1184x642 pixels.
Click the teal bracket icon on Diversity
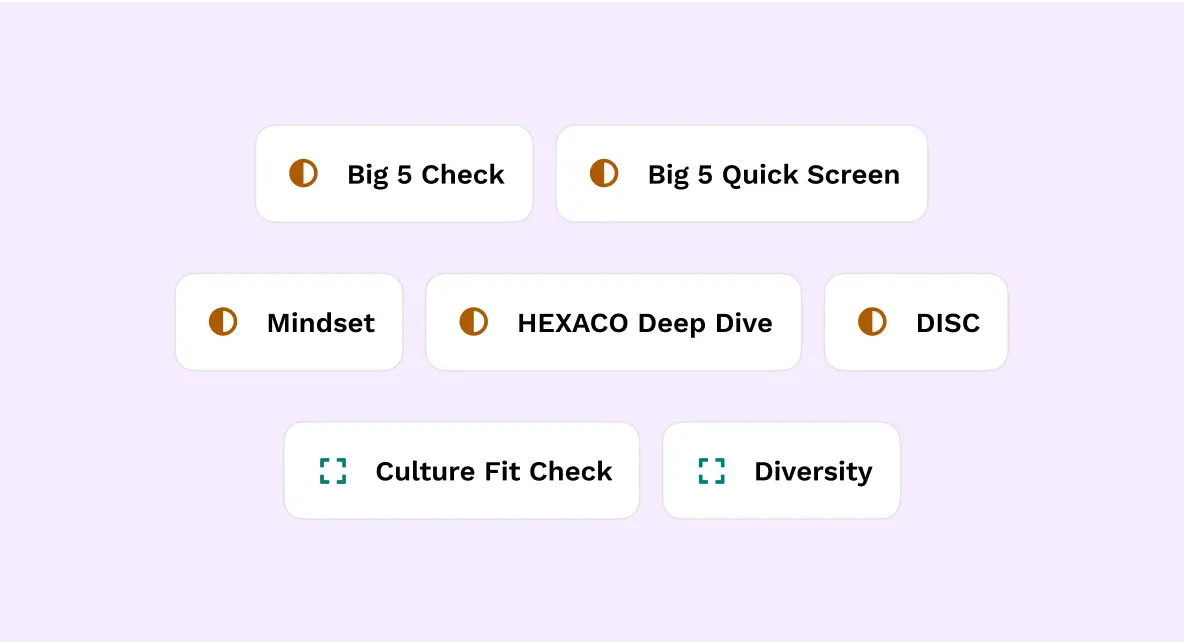[711, 470]
